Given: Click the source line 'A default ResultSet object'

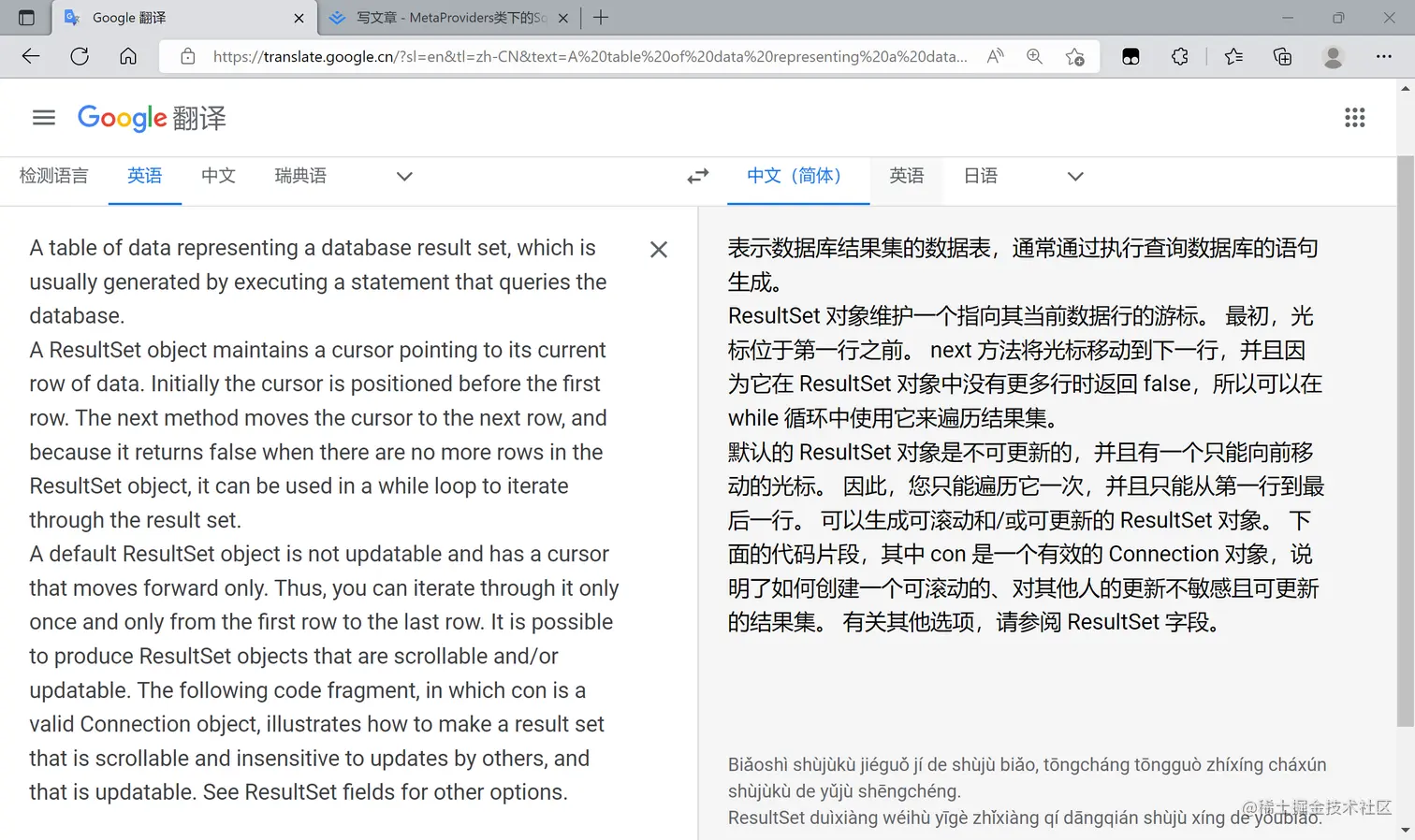Looking at the screenshot, I should (x=319, y=554).
